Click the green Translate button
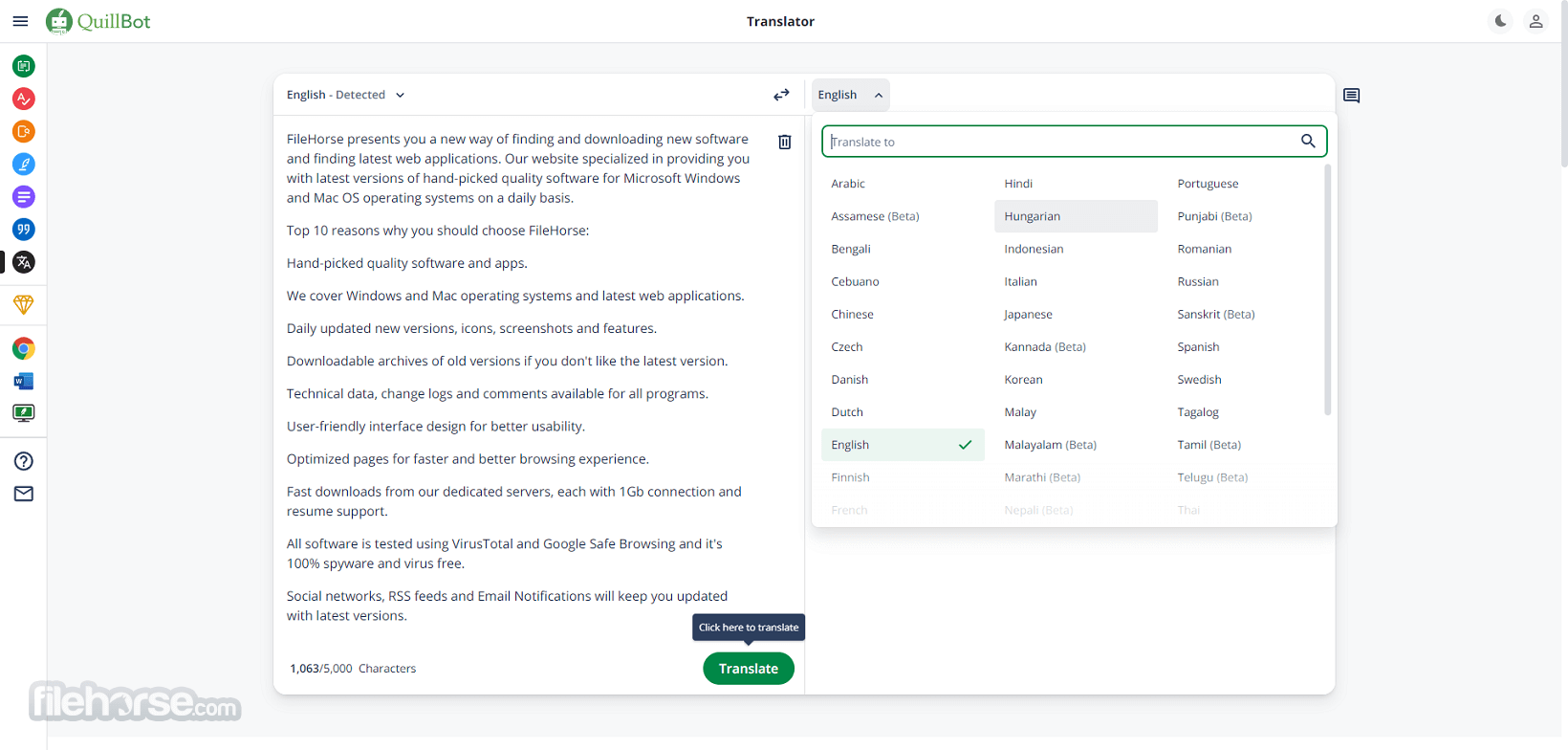Screen dimensions: 1568x750 pyautogui.click(x=749, y=669)
